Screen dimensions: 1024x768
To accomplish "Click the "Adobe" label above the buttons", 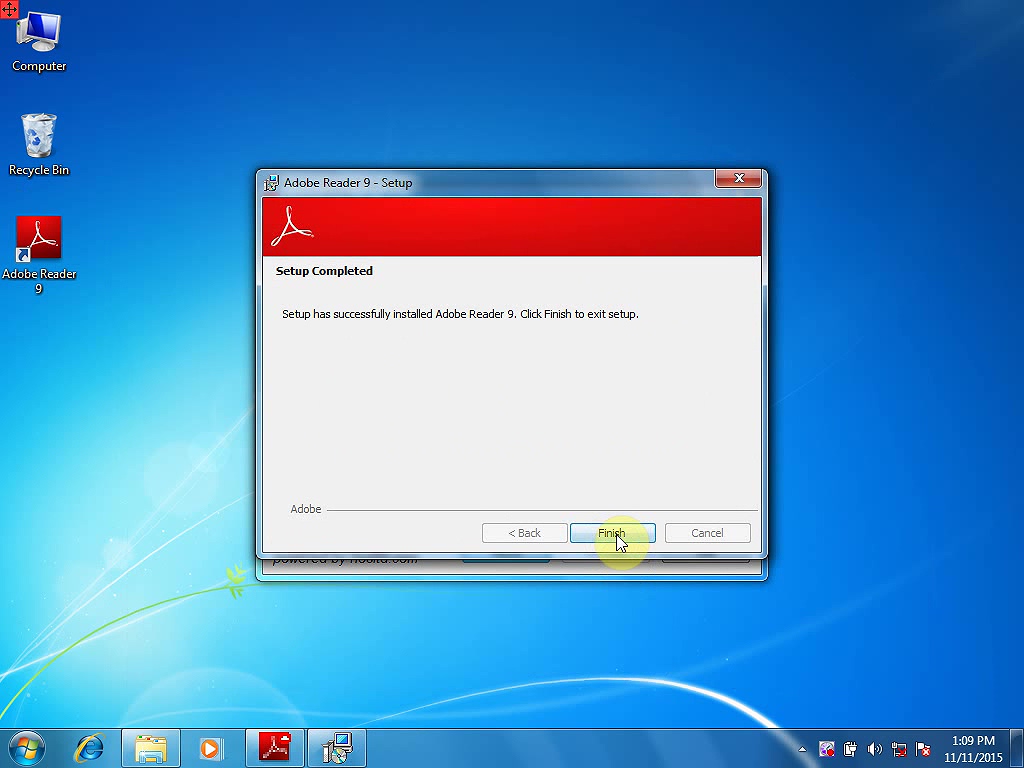I will (x=306, y=509).
